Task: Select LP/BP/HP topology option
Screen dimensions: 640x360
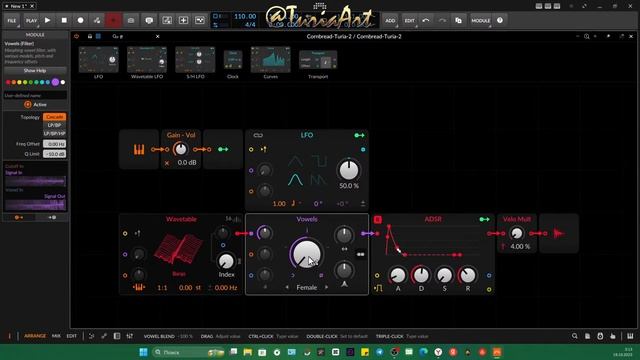Action: tap(54, 133)
